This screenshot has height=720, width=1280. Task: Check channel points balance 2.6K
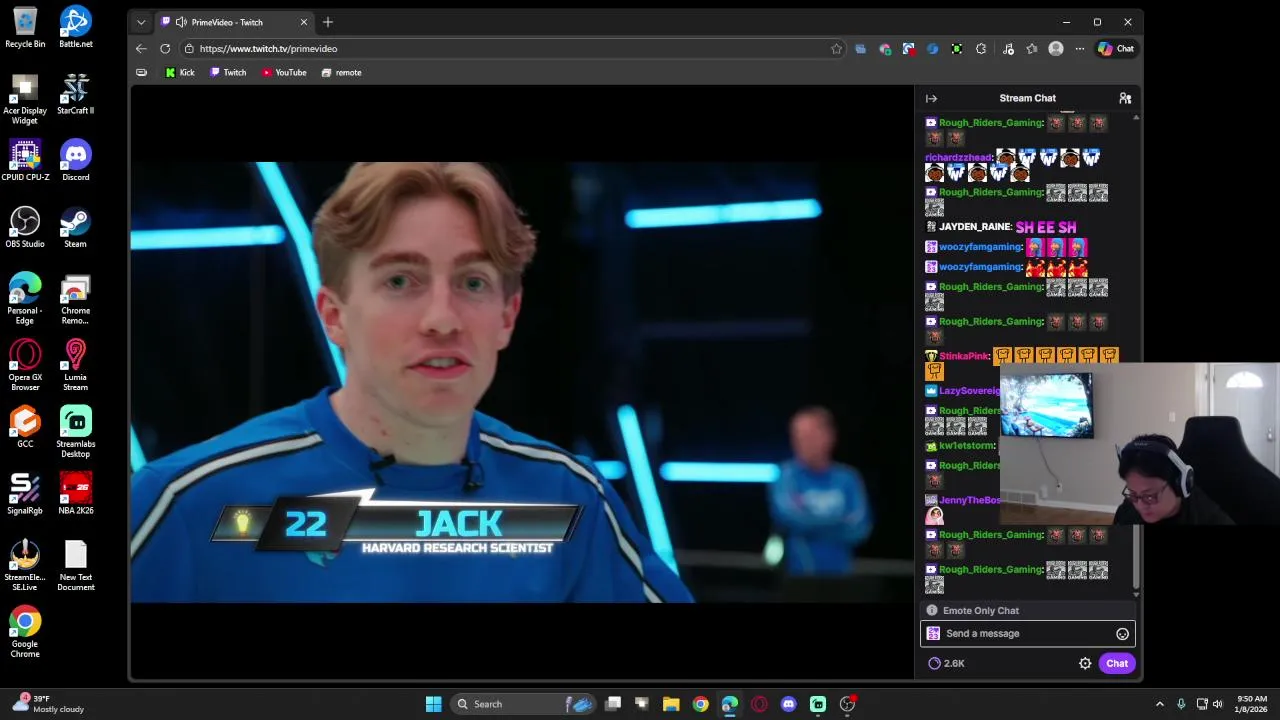pyautogui.click(x=946, y=663)
